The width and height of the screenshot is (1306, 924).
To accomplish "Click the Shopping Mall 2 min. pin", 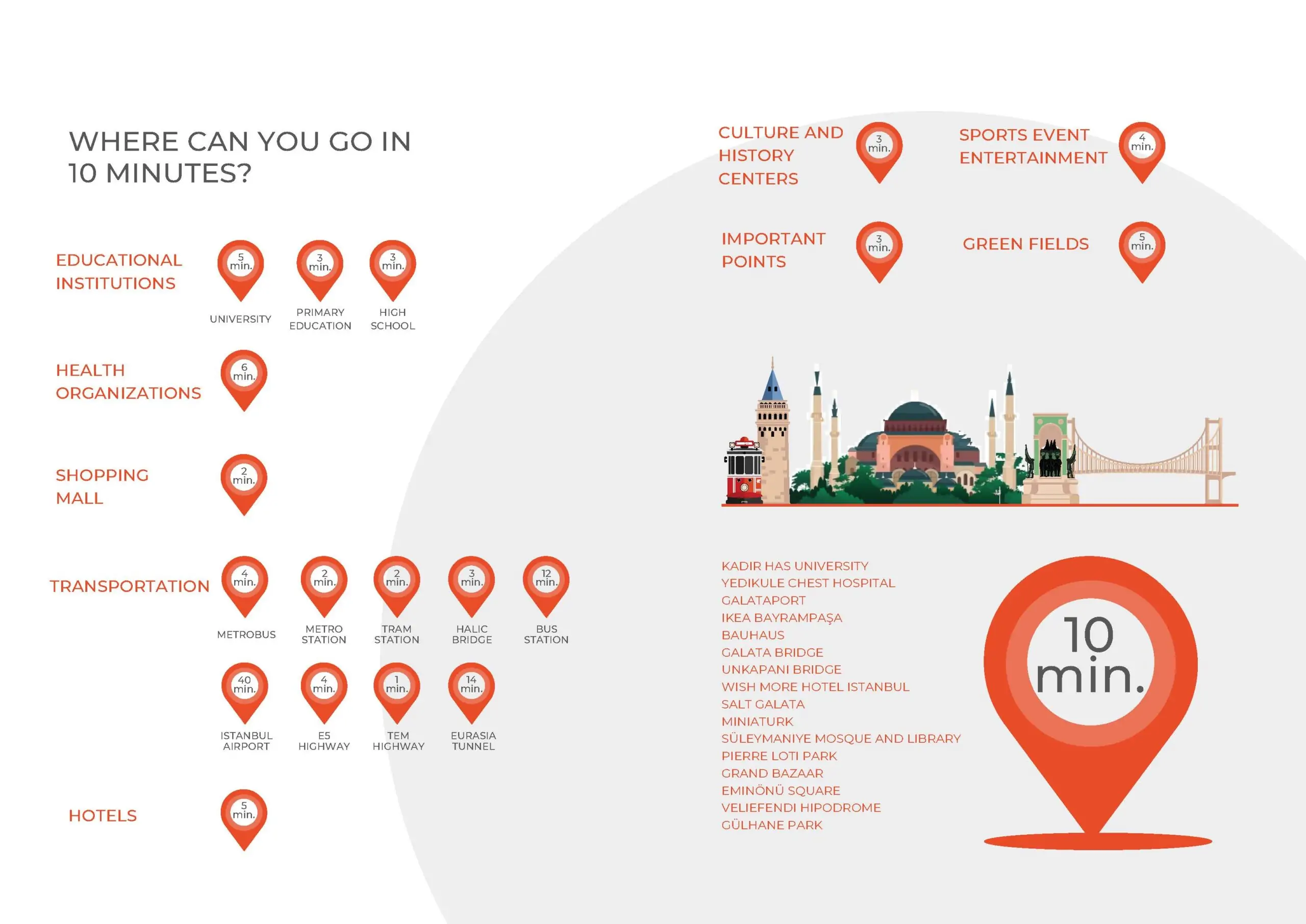I will 244,485.
